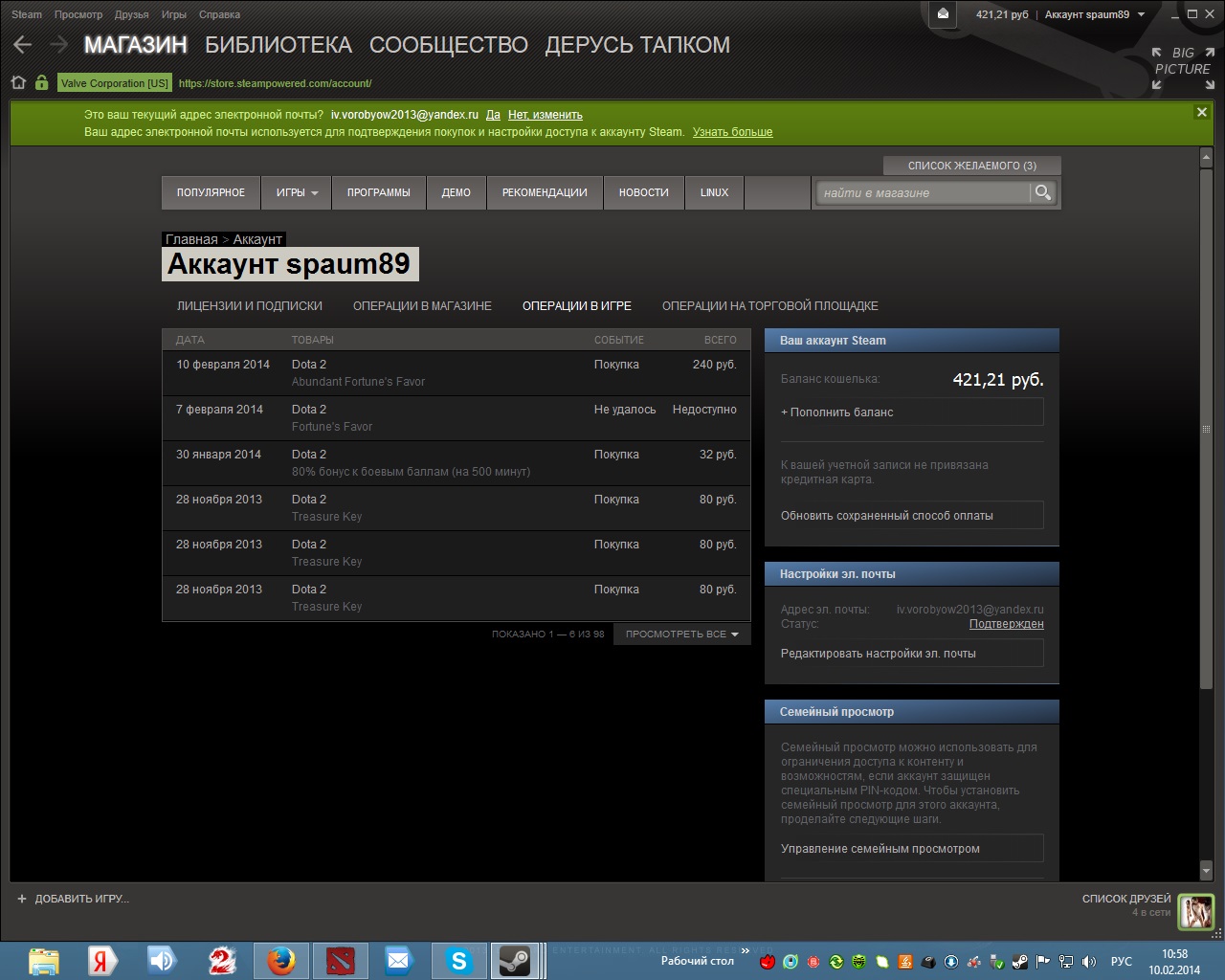Image resolution: width=1225 pixels, height=980 pixels.
Task: Click Пополнить баланс
Action: [x=911, y=412]
